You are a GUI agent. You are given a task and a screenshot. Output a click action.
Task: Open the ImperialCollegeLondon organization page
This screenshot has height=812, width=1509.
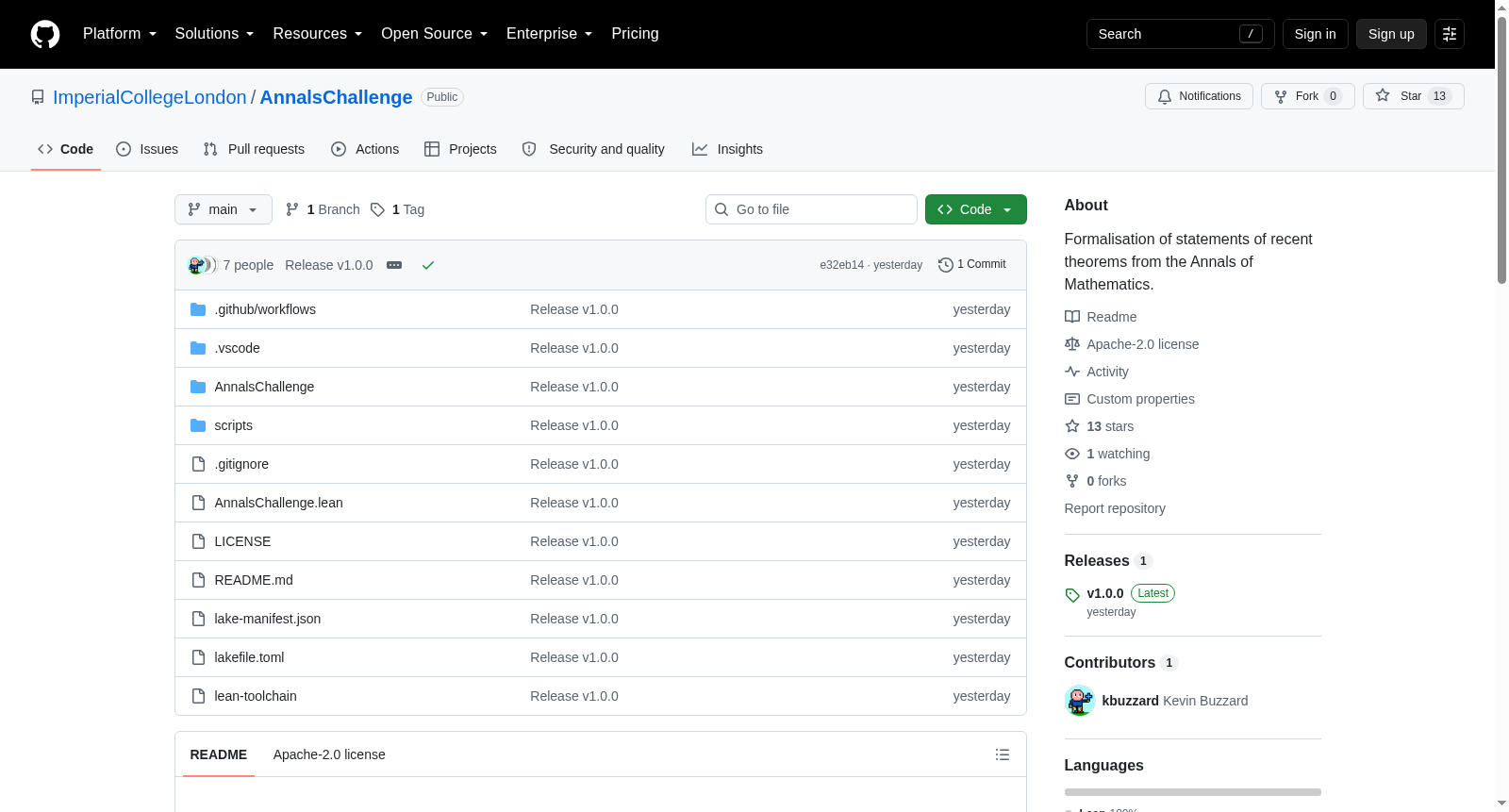(150, 97)
